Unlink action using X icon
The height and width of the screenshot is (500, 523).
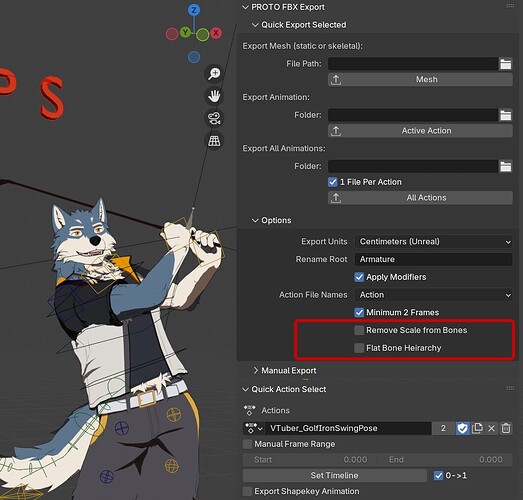(491, 428)
